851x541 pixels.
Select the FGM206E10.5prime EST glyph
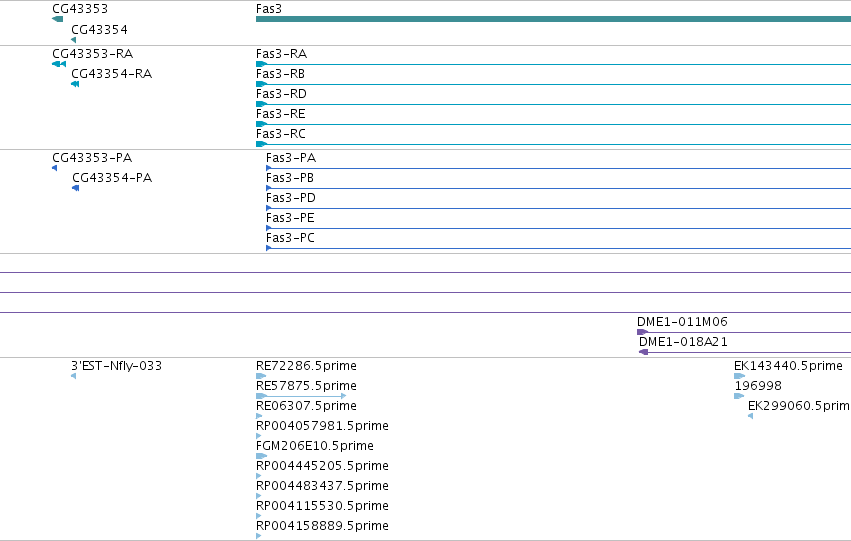(x=261, y=456)
